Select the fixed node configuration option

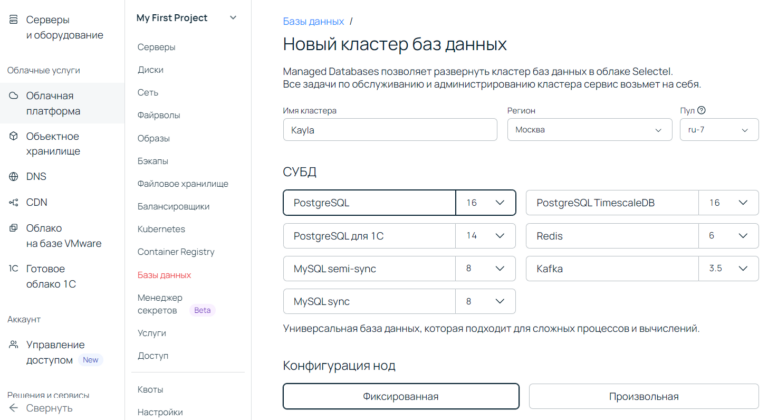coord(400,397)
